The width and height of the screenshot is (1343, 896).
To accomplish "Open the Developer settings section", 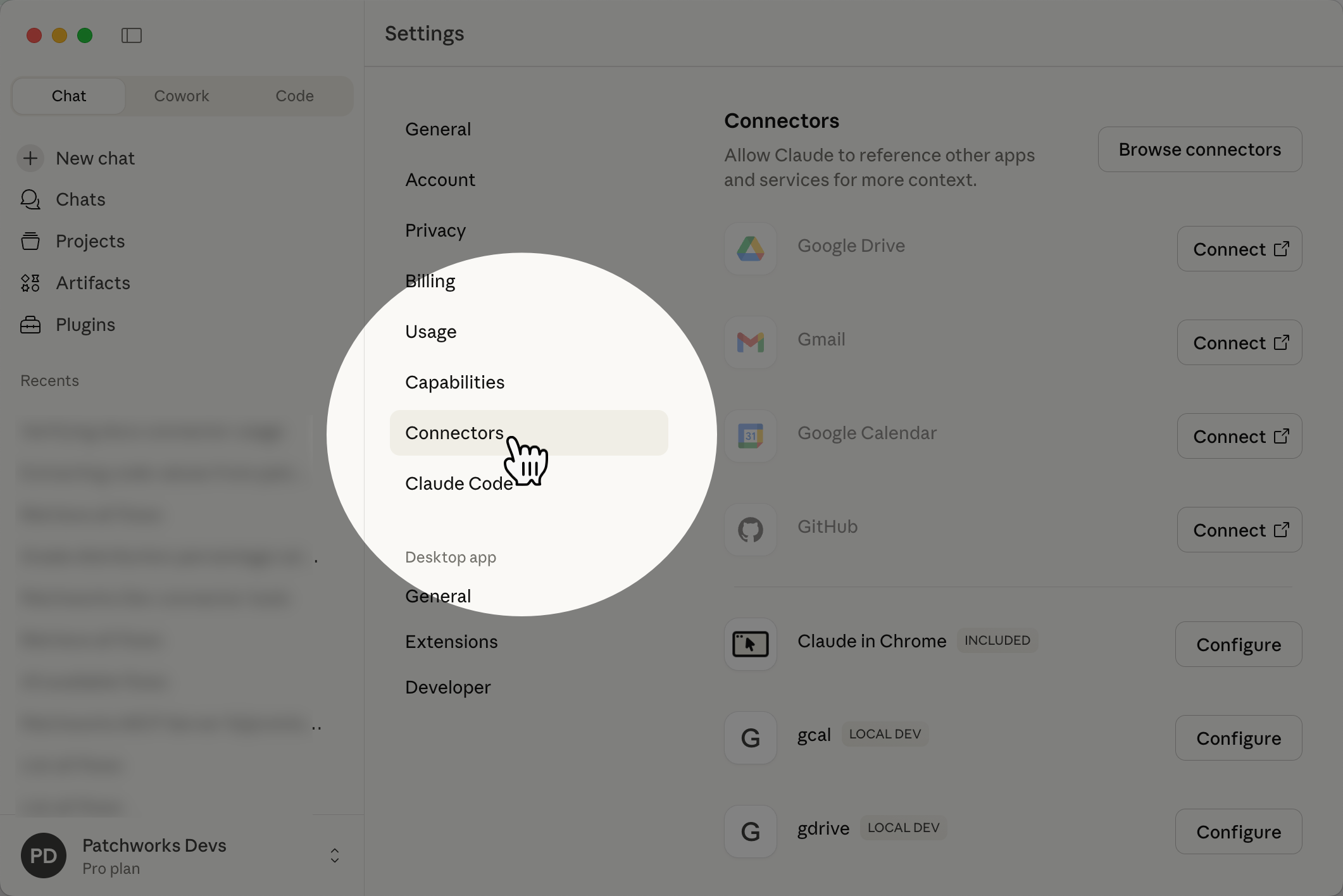I will [x=447, y=687].
